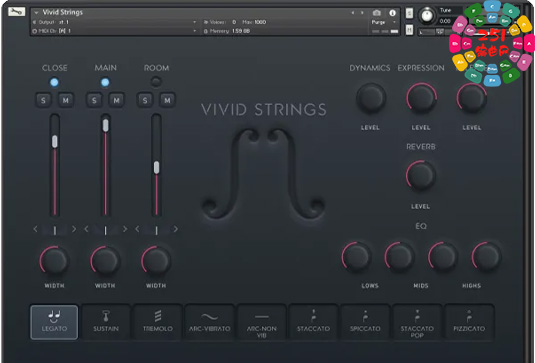Pan ROOM mic left with left arrow
This screenshot has width=535, height=363.
[x=137, y=229]
